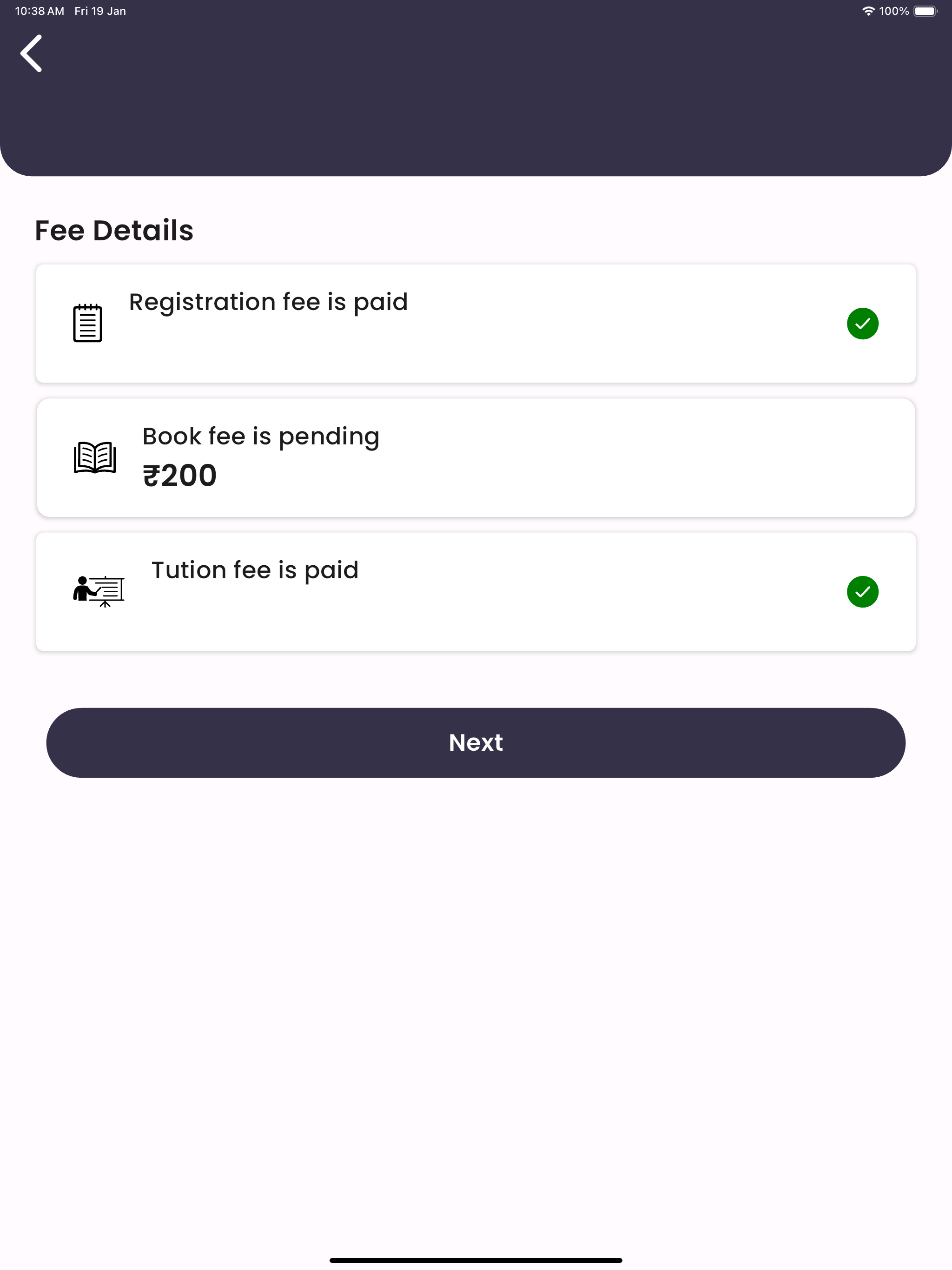Open the Book fee pending card
952x1270 pixels.
pos(476,457)
